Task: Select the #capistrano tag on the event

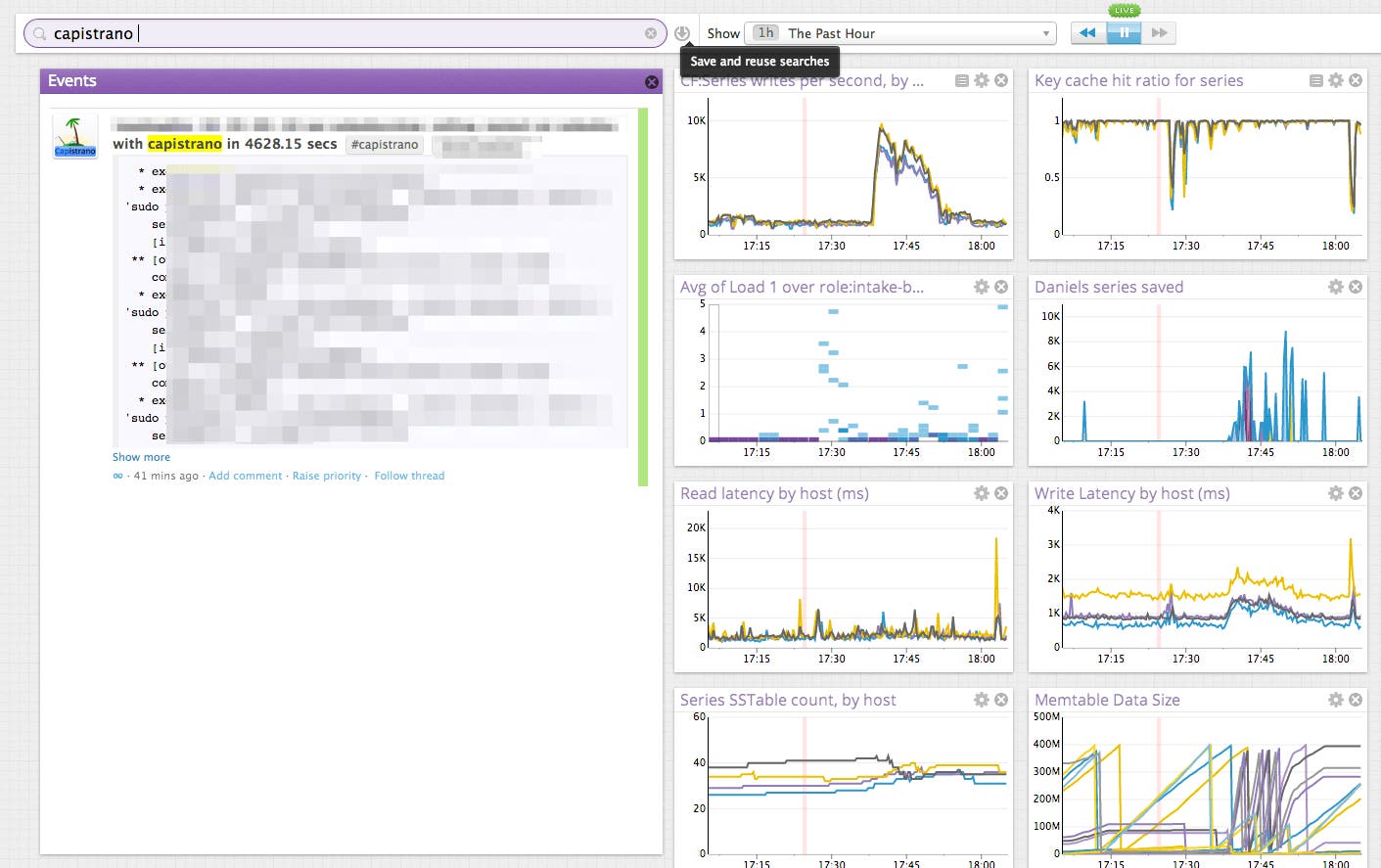Action: point(384,144)
